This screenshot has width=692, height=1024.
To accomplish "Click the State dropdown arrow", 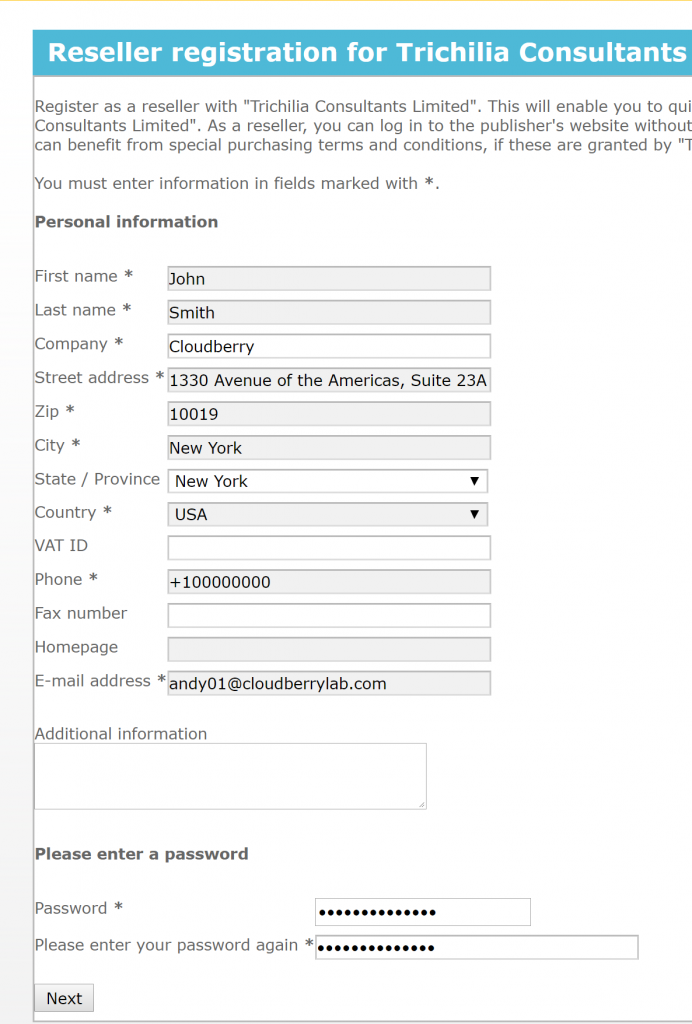I will (x=475, y=481).
